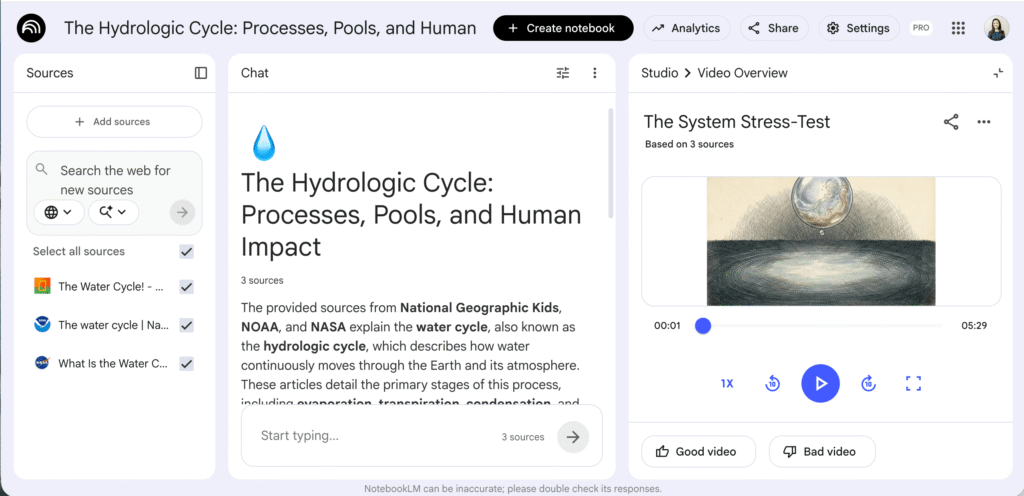Viewport: 1024px width, 496px height.
Task: Click Create notebook button
Action: pyautogui.click(x=563, y=28)
